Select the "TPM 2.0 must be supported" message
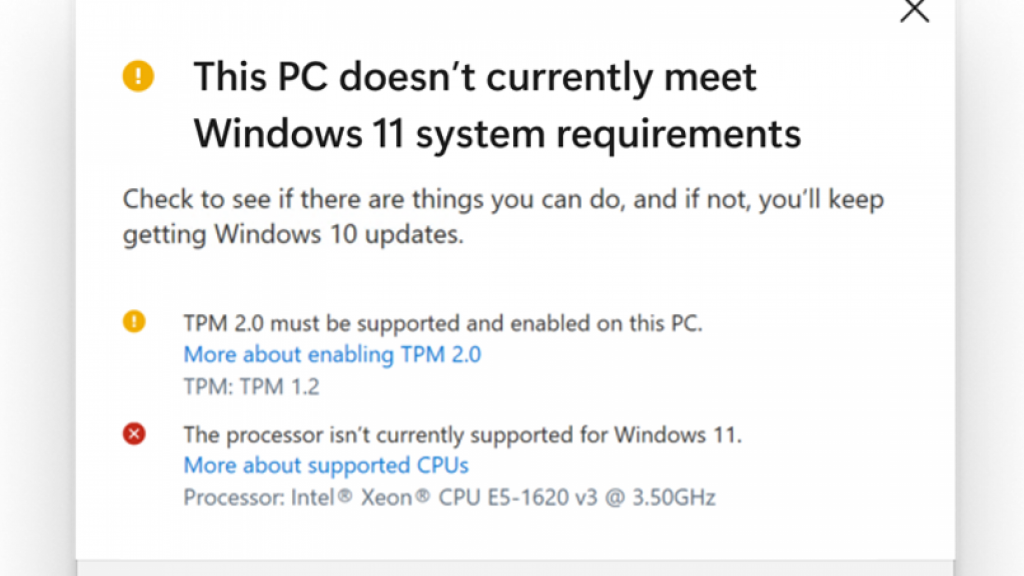The width and height of the screenshot is (1024, 576). click(444, 323)
